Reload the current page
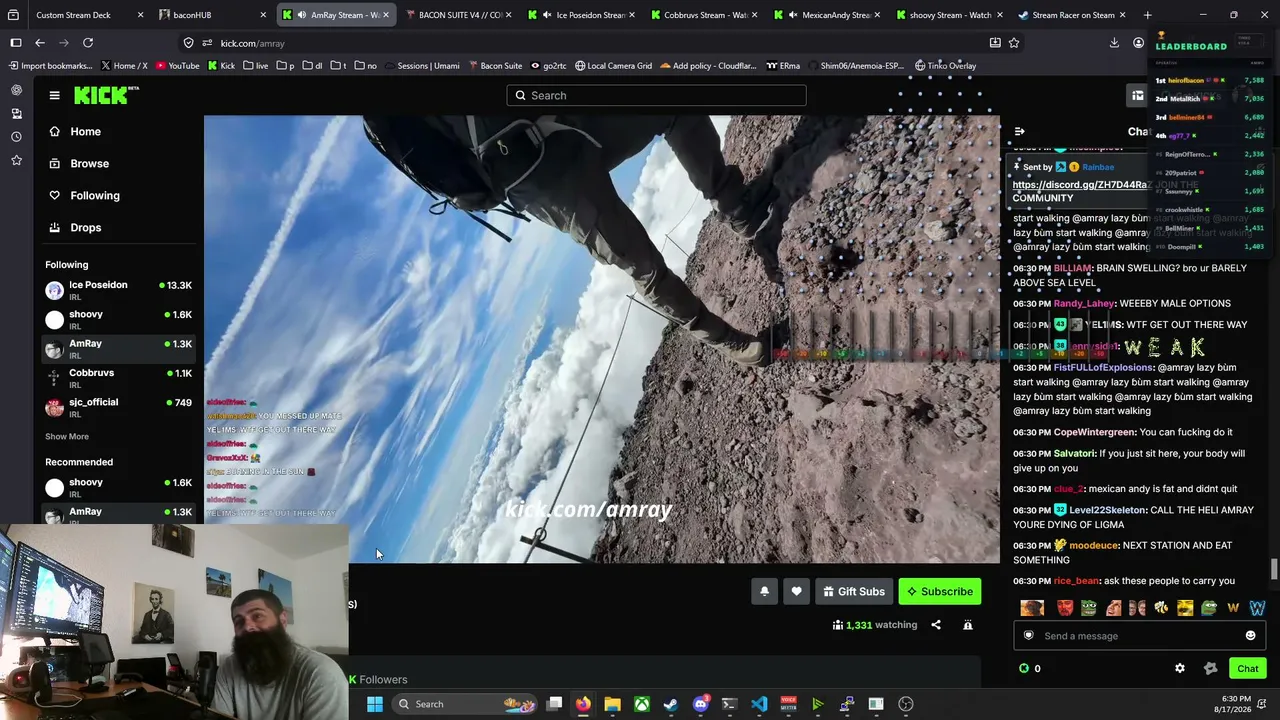Image resolution: width=1280 pixels, height=720 pixels. [x=88, y=43]
